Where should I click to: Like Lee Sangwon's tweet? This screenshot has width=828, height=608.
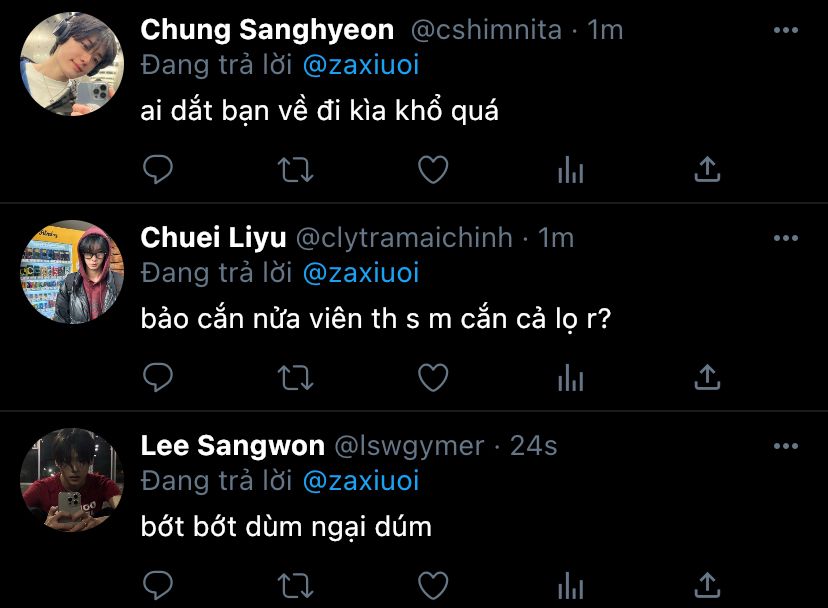point(432,584)
